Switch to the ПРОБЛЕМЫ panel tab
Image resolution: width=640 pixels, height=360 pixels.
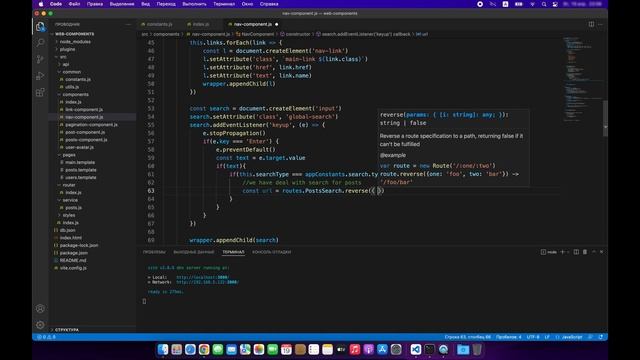point(154,252)
